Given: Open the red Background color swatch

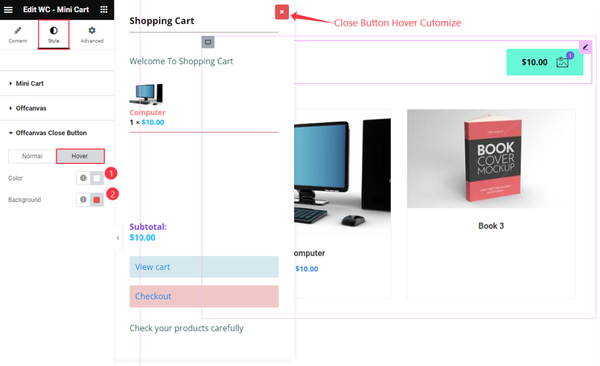Looking at the screenshot, I should [x=97, y=200].
